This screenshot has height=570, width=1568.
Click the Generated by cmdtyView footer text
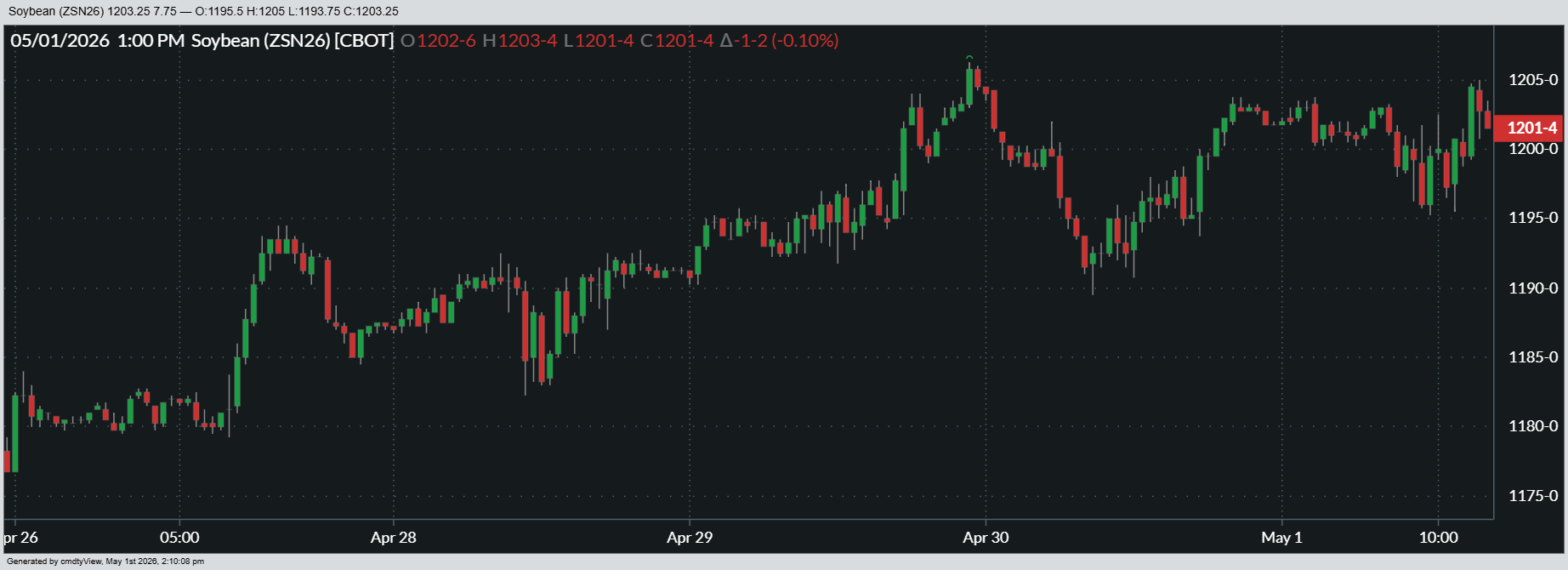(105, 561)
